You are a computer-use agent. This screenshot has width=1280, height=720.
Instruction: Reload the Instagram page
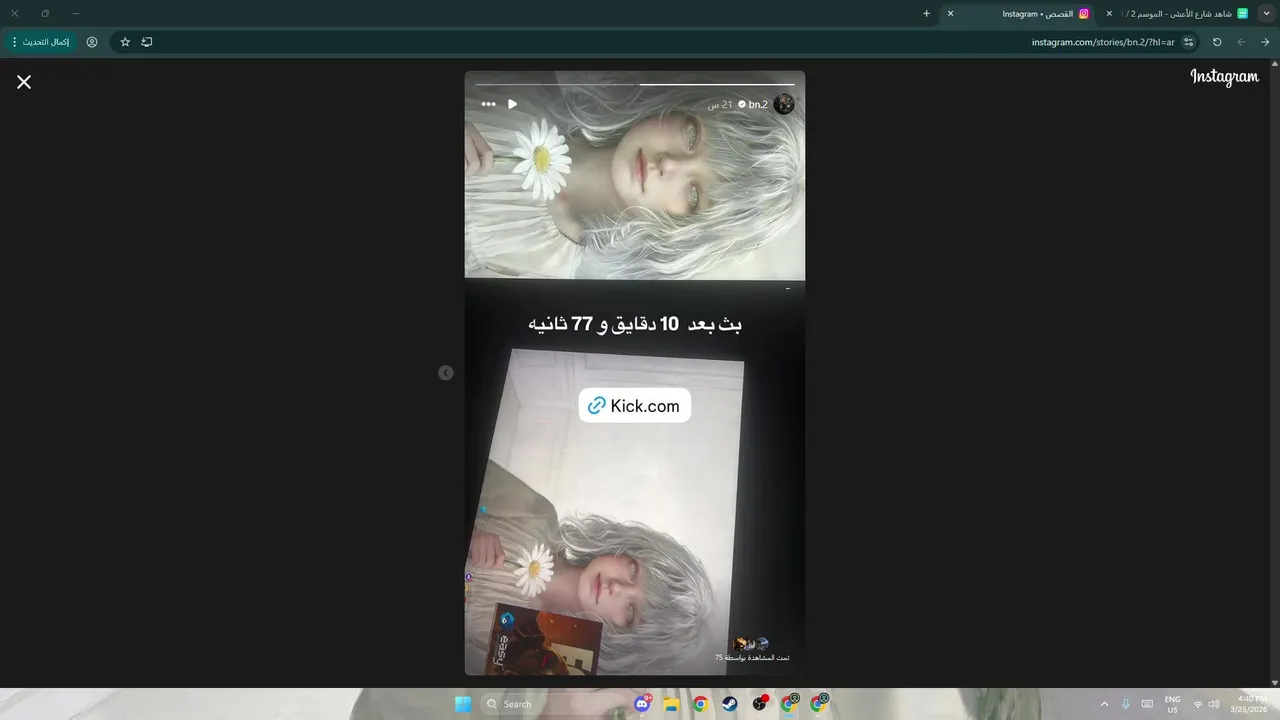(1217, 42)
